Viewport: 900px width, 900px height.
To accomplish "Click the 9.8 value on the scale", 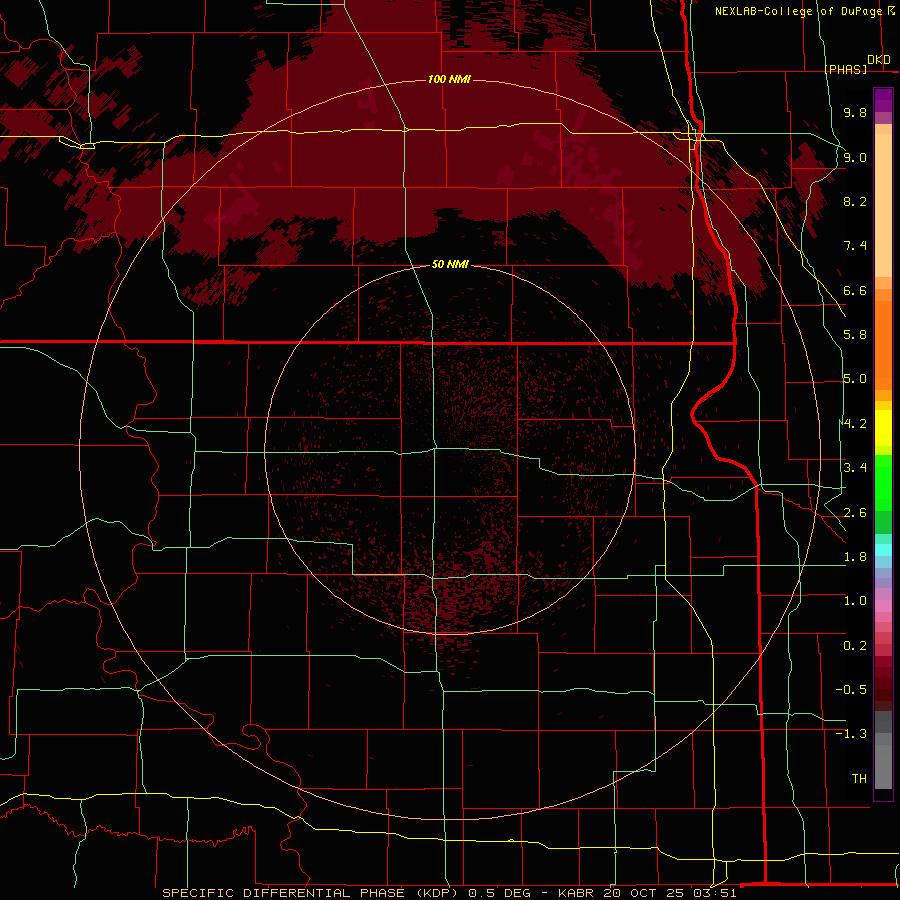I will (x=855, y=112).
